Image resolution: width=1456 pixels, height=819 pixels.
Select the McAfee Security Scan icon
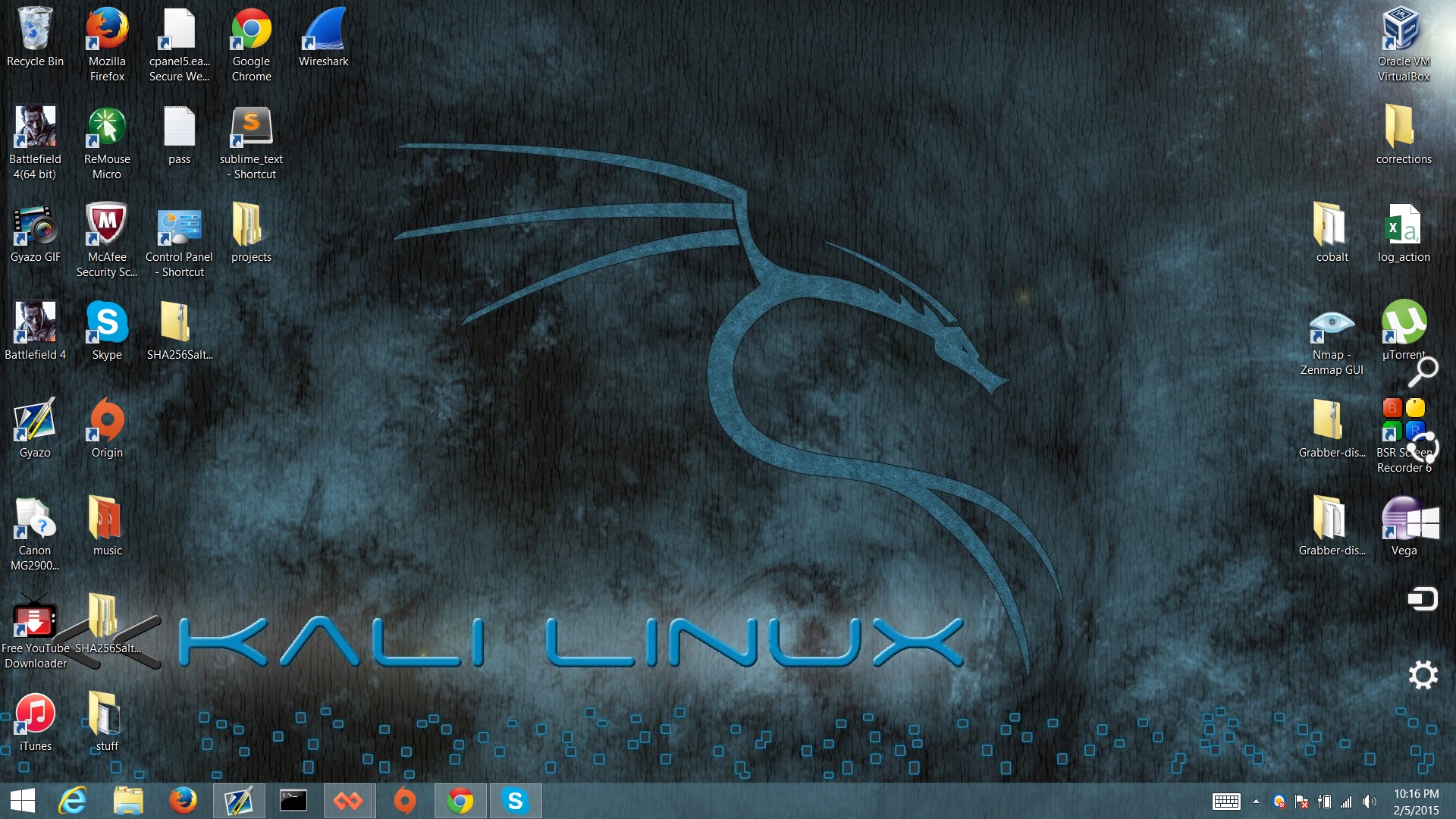click(107, 240)
